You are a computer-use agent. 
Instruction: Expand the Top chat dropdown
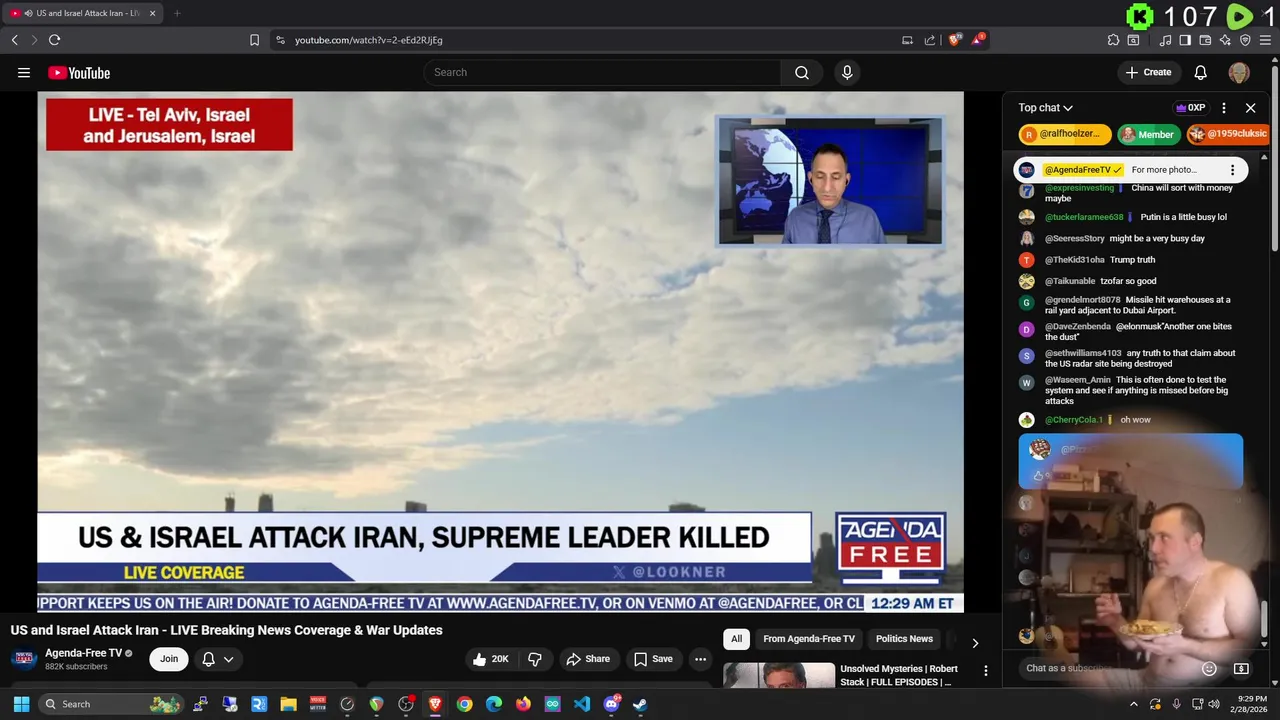click(x=1045, y=108)
